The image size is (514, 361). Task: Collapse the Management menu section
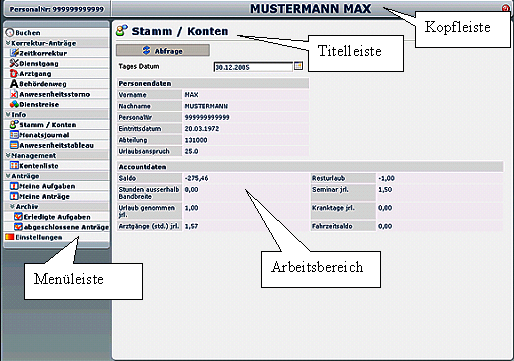point(8,155)
